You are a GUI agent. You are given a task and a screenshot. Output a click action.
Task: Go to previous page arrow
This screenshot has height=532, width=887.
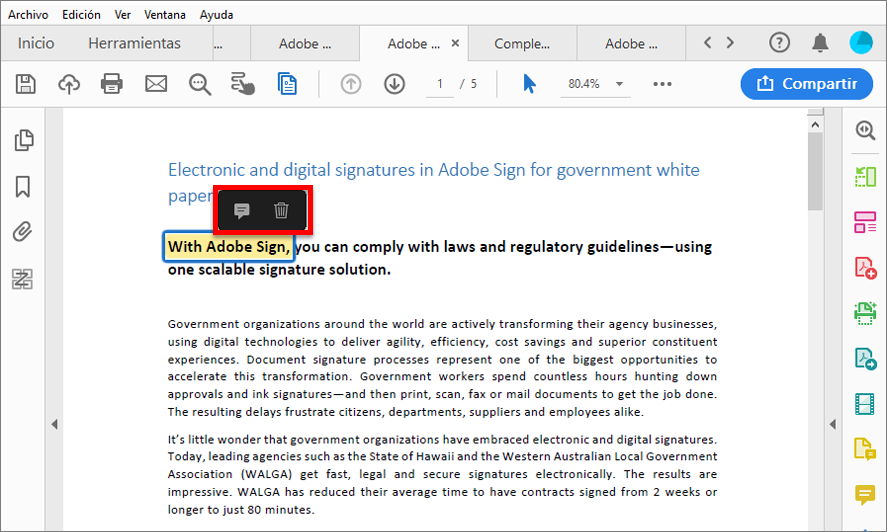351,84
